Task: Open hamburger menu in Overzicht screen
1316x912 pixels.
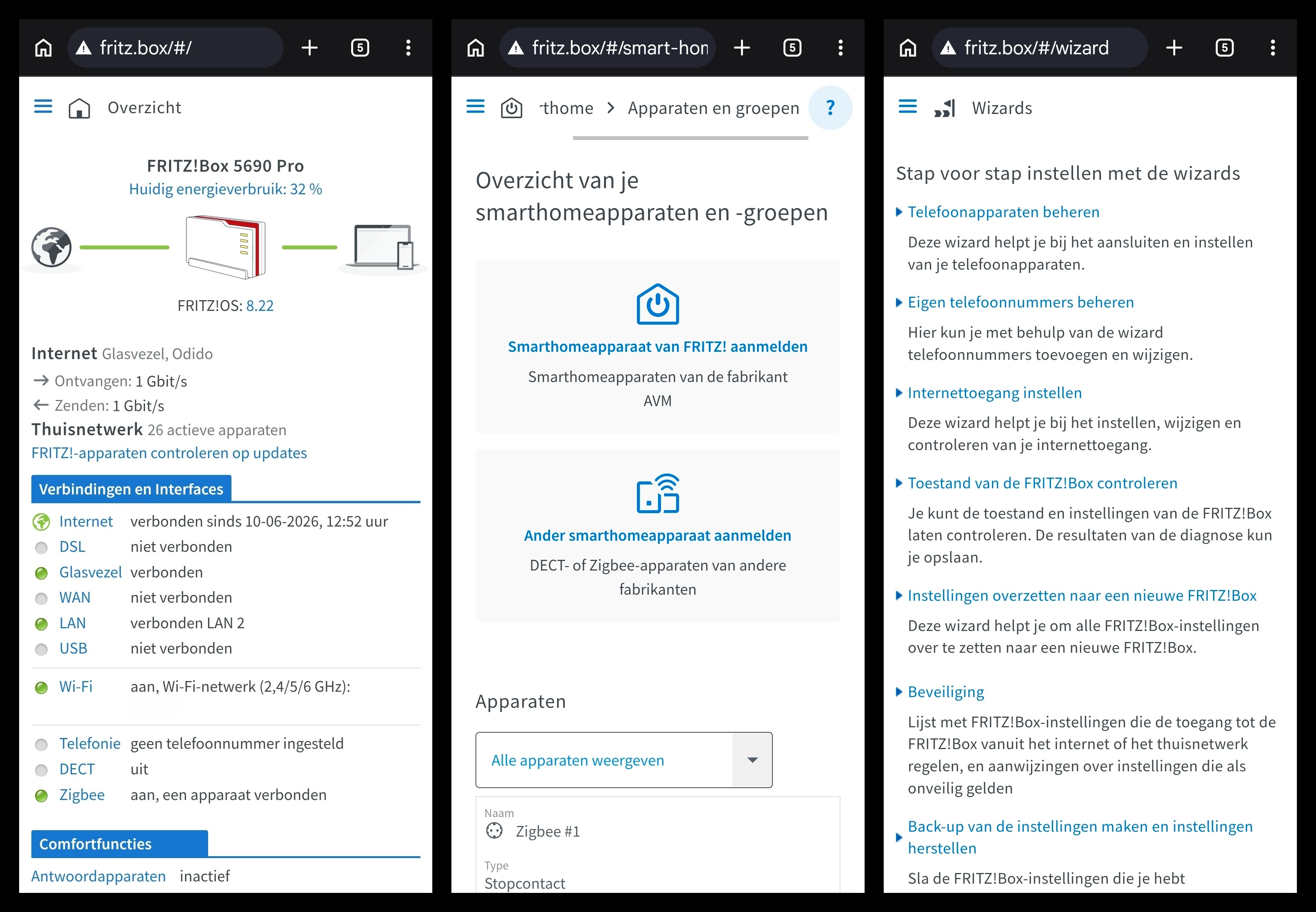Action: click(43, 106)
